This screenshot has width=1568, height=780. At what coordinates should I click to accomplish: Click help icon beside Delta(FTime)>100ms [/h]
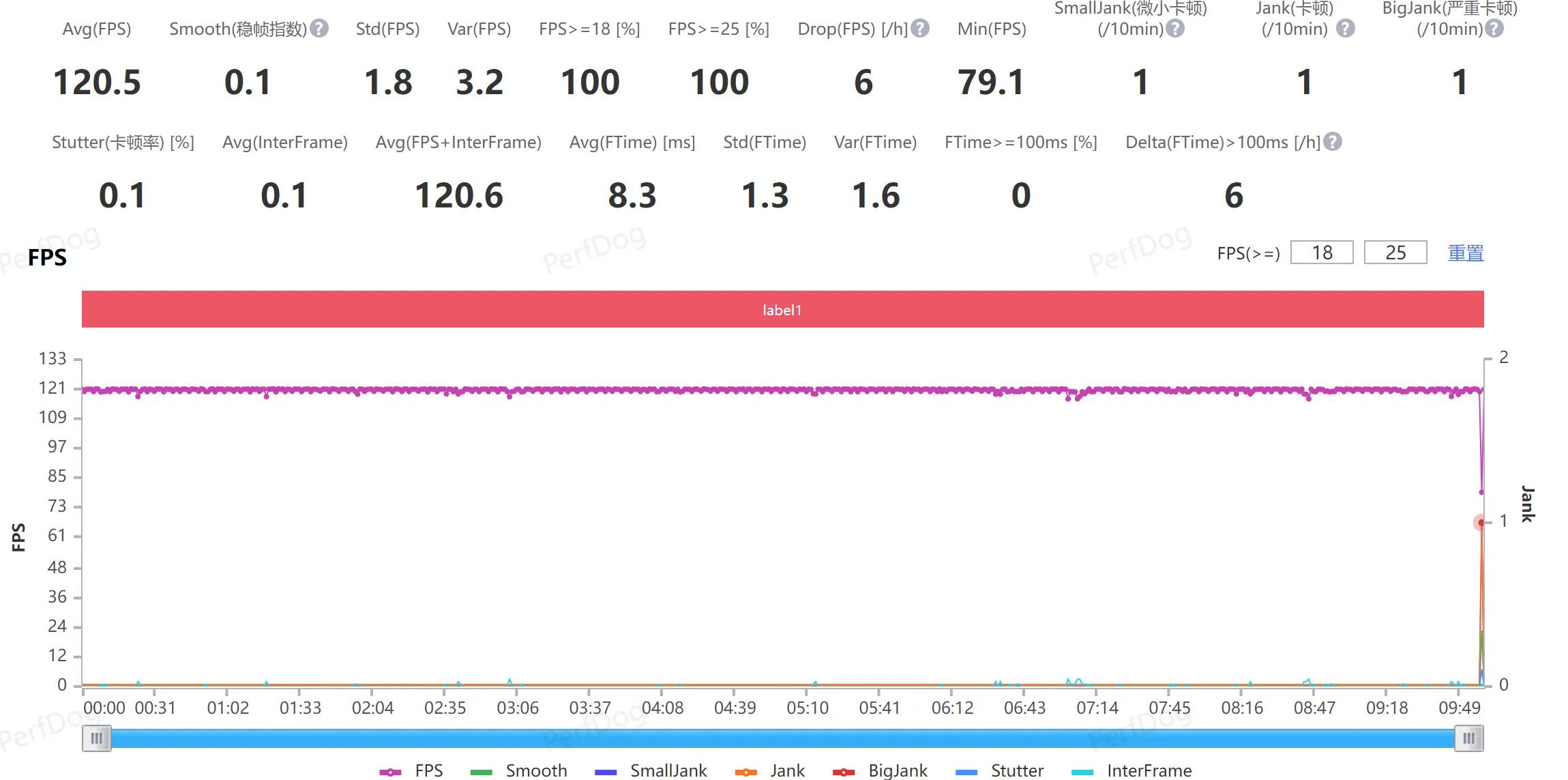click(1332, 142)
